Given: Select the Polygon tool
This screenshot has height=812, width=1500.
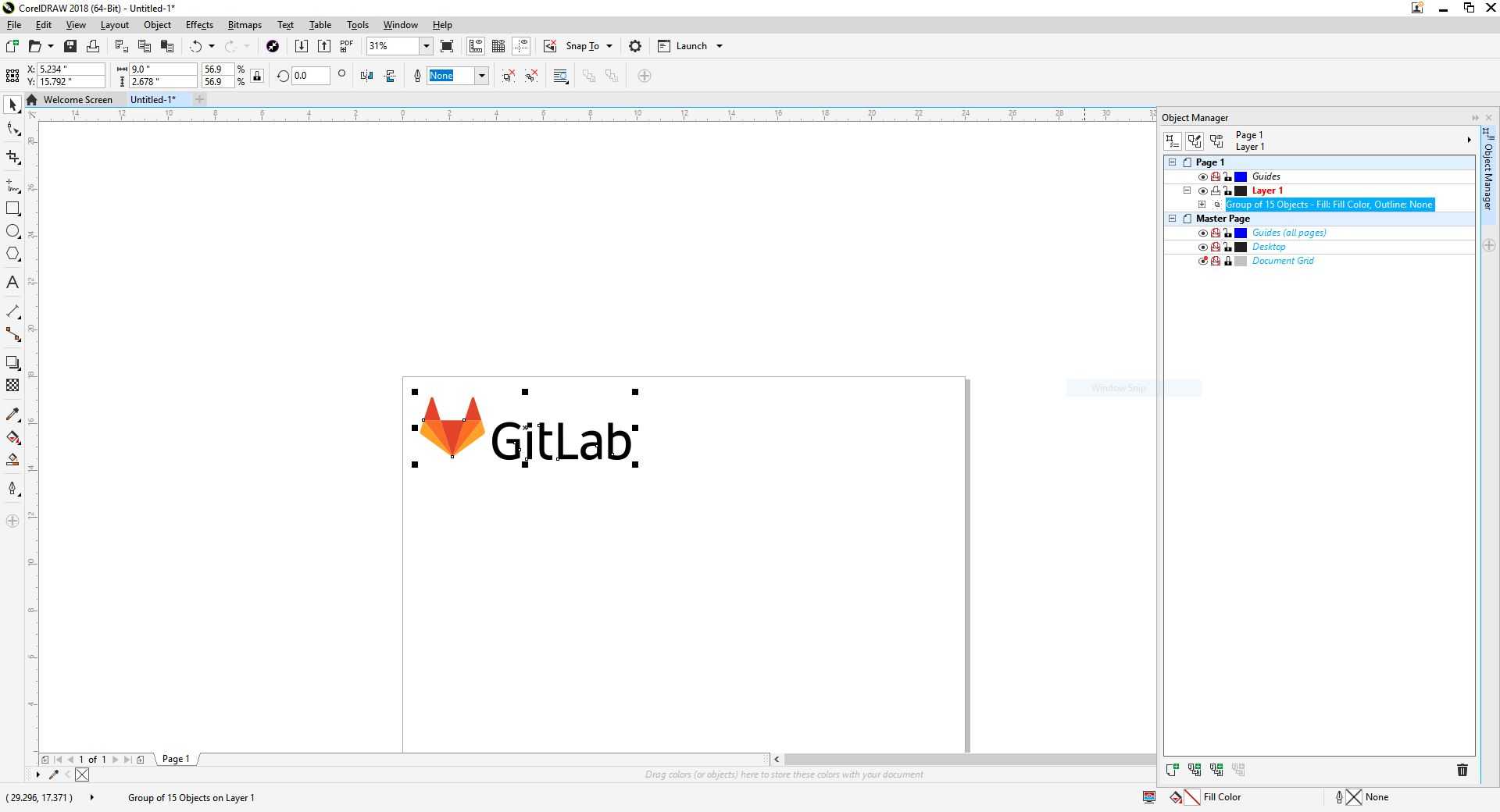Looking at the screenshot, I should pyautogui.click(x=12, y=254).
